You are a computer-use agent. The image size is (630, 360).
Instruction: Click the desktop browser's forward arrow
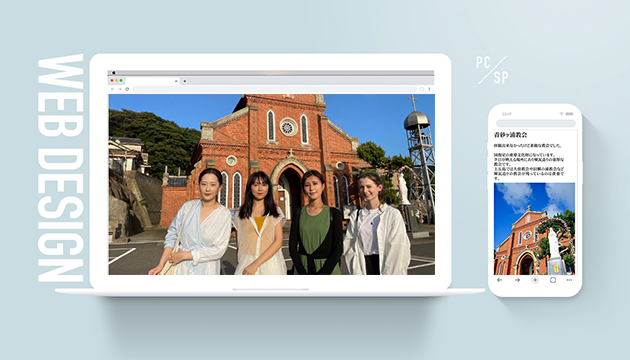pyautogui.click(x=120, y=89)
